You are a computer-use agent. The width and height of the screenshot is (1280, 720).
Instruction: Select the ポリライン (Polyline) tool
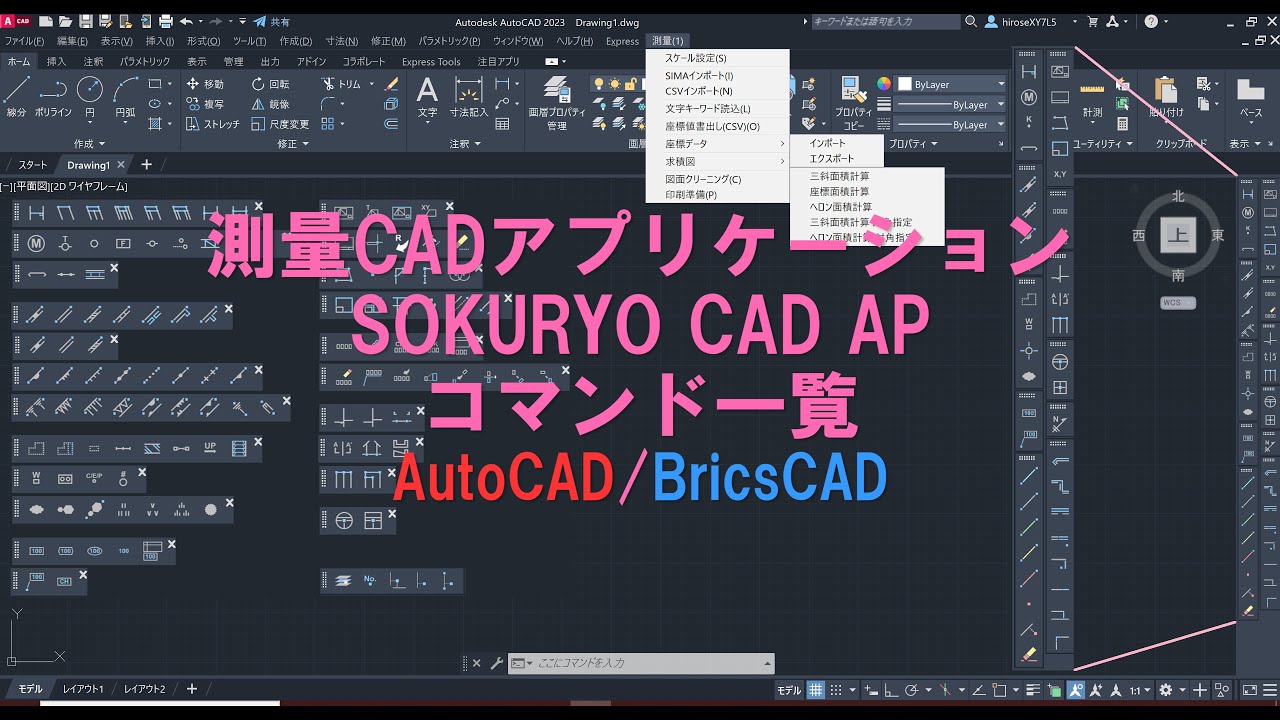coord(53,98)
